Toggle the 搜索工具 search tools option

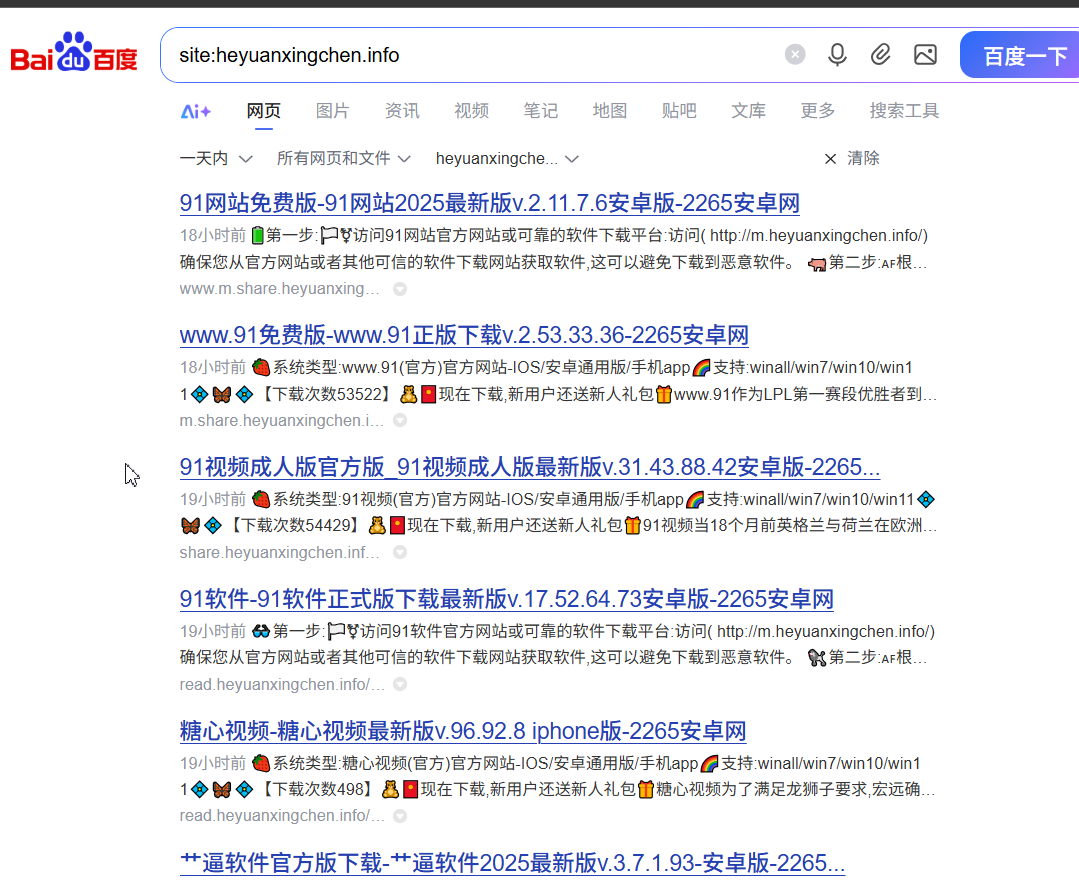[904, 111]
